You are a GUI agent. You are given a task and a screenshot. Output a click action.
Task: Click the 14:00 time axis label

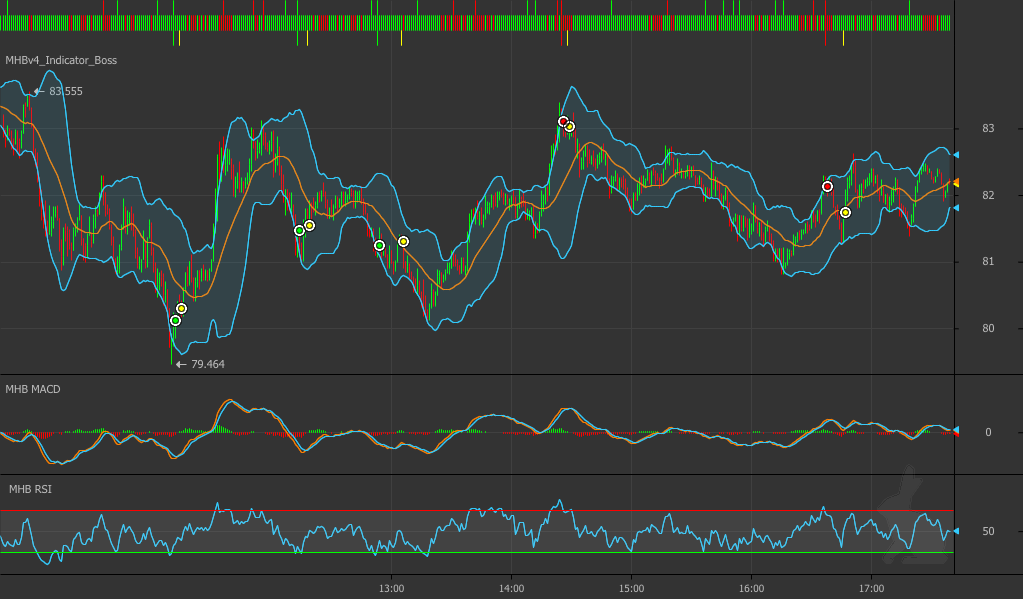pyautogui.click(x=512, y=589)
